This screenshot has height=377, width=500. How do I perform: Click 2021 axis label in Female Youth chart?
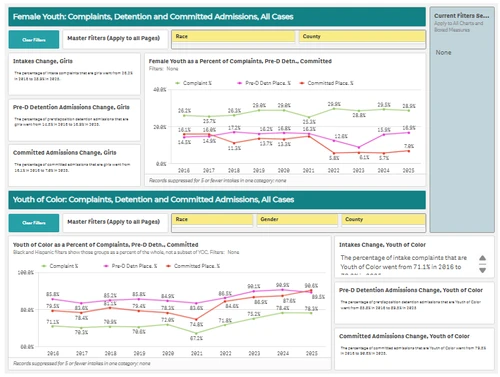(308, 170)
